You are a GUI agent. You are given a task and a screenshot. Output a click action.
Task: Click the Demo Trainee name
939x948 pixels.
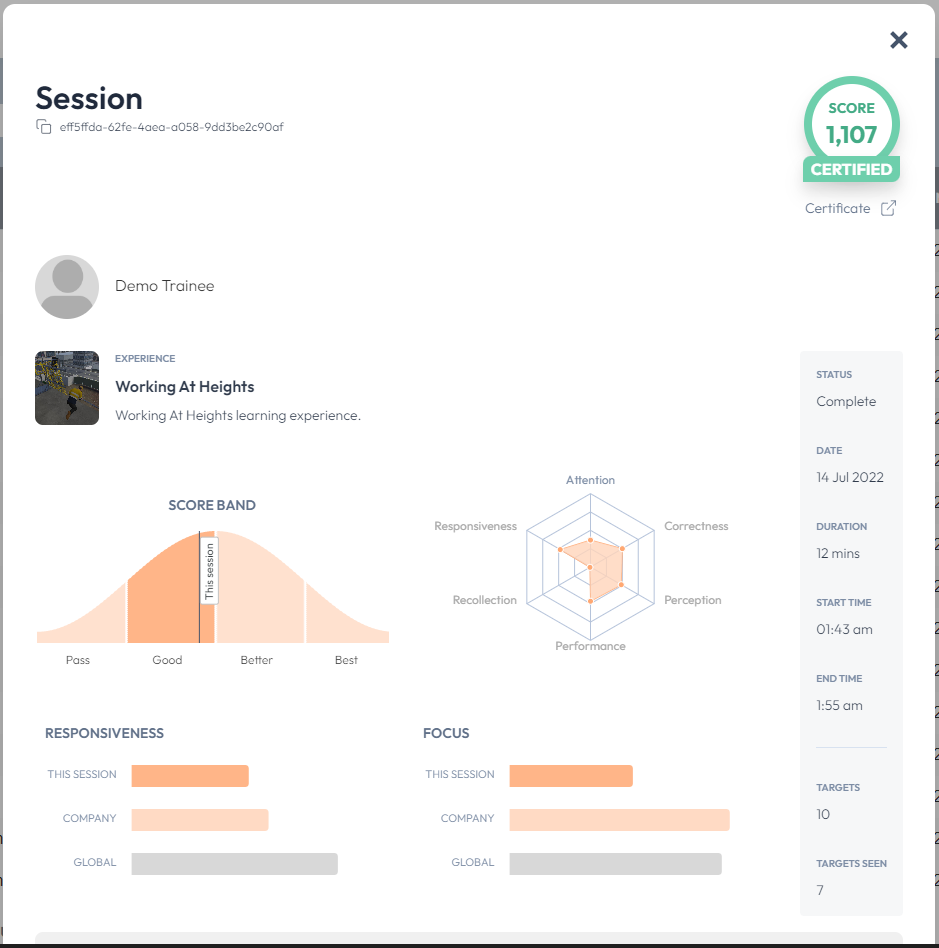pyautogui.click(x=164, y=286)
